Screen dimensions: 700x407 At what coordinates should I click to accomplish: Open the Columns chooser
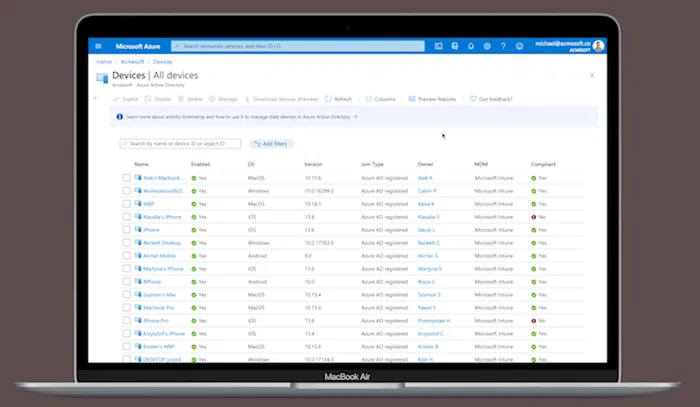pos(380,99)
